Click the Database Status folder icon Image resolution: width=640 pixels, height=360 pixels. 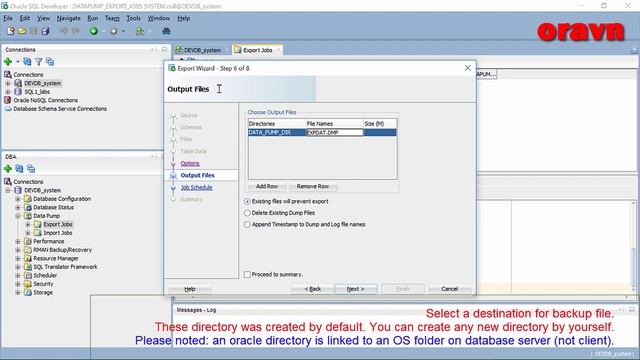pos(28,207)
